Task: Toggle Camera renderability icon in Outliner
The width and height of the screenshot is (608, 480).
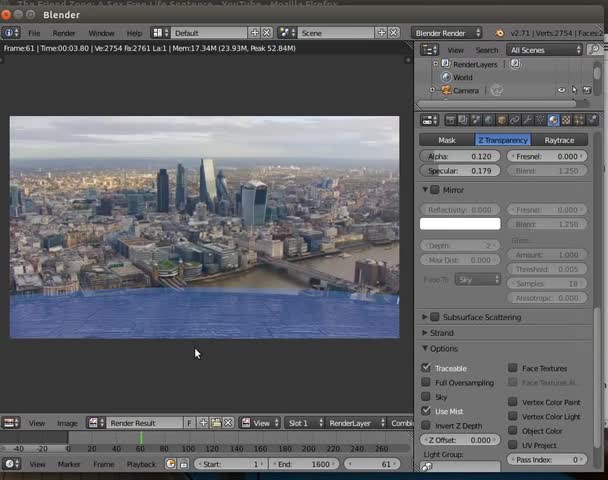Action: coord(587,90)
